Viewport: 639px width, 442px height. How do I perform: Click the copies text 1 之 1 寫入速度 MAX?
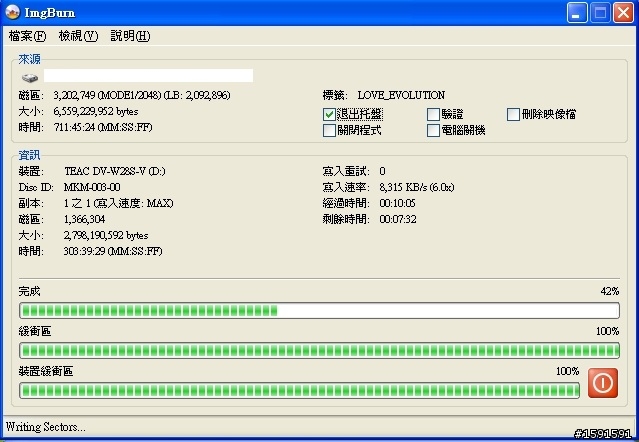tap(119, 203)
